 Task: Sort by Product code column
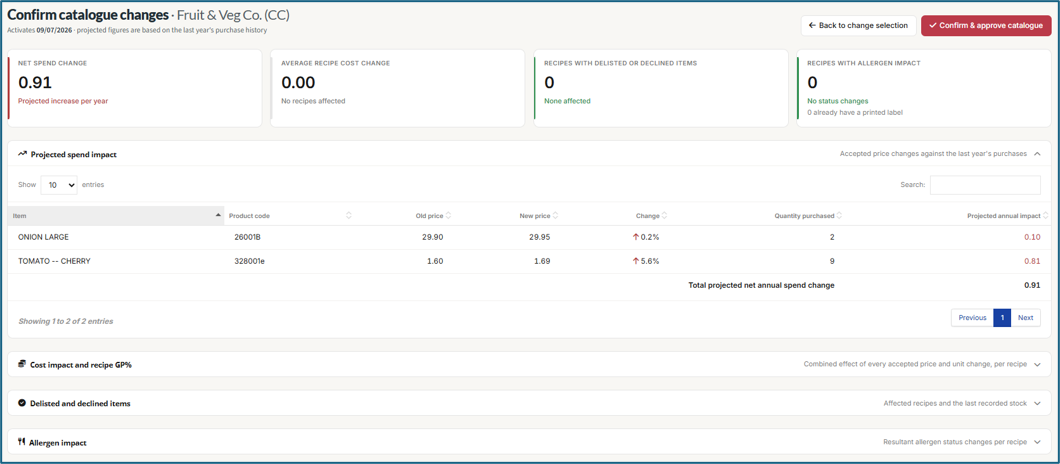pos(289,216)
